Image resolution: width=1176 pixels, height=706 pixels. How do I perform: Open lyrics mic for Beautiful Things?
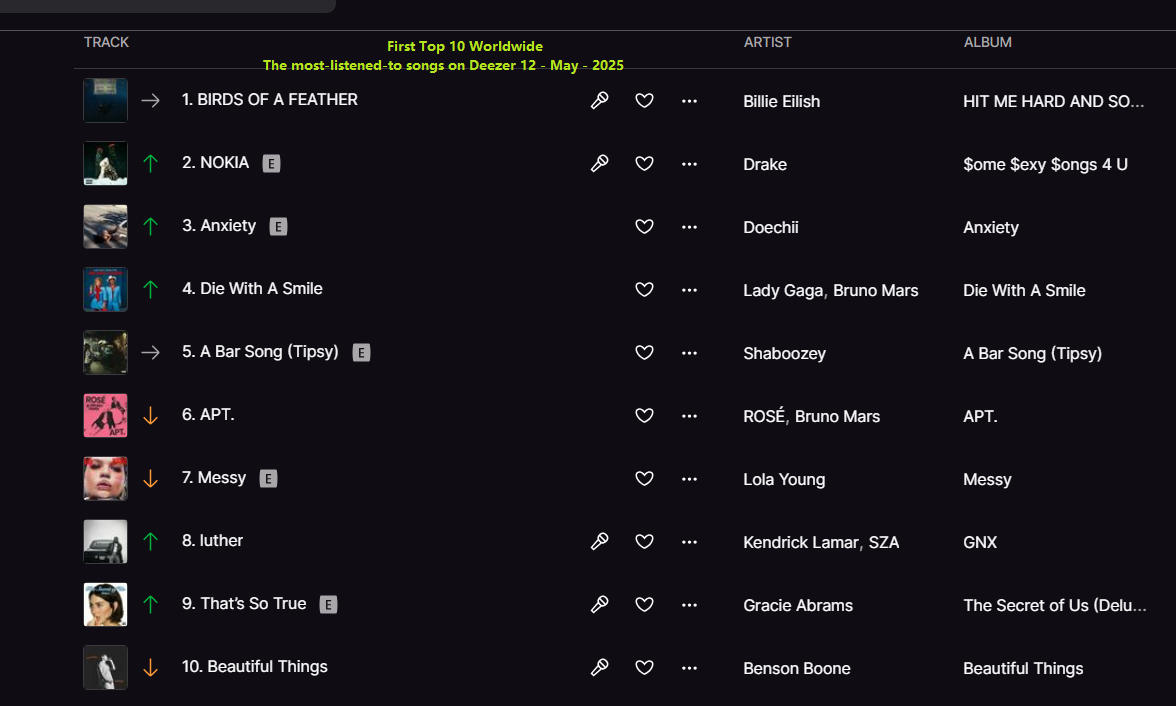point(599,668)
